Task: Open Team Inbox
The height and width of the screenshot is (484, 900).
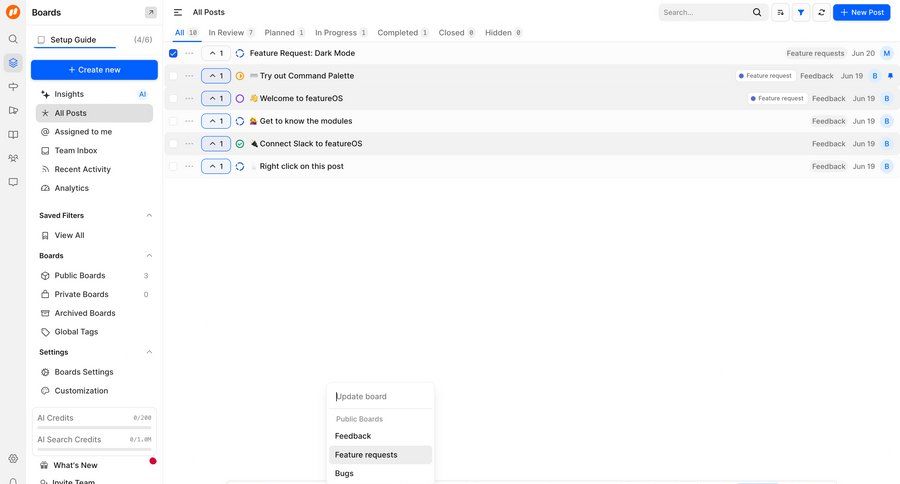Action: pyautogui.click(x=95, y=150)
